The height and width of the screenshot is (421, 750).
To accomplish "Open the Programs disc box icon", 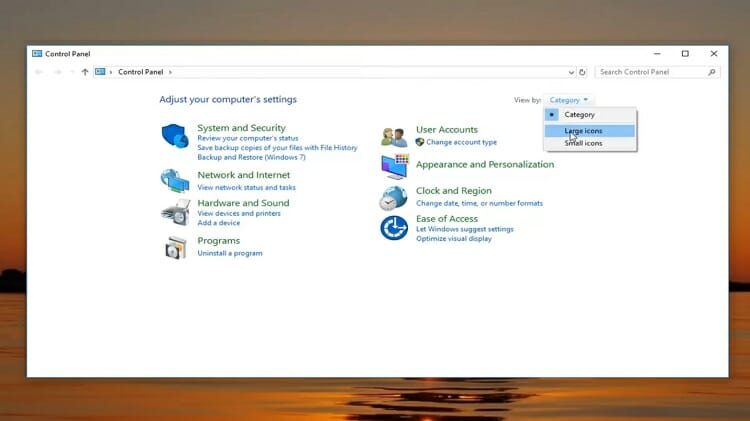I will [176, 248].
